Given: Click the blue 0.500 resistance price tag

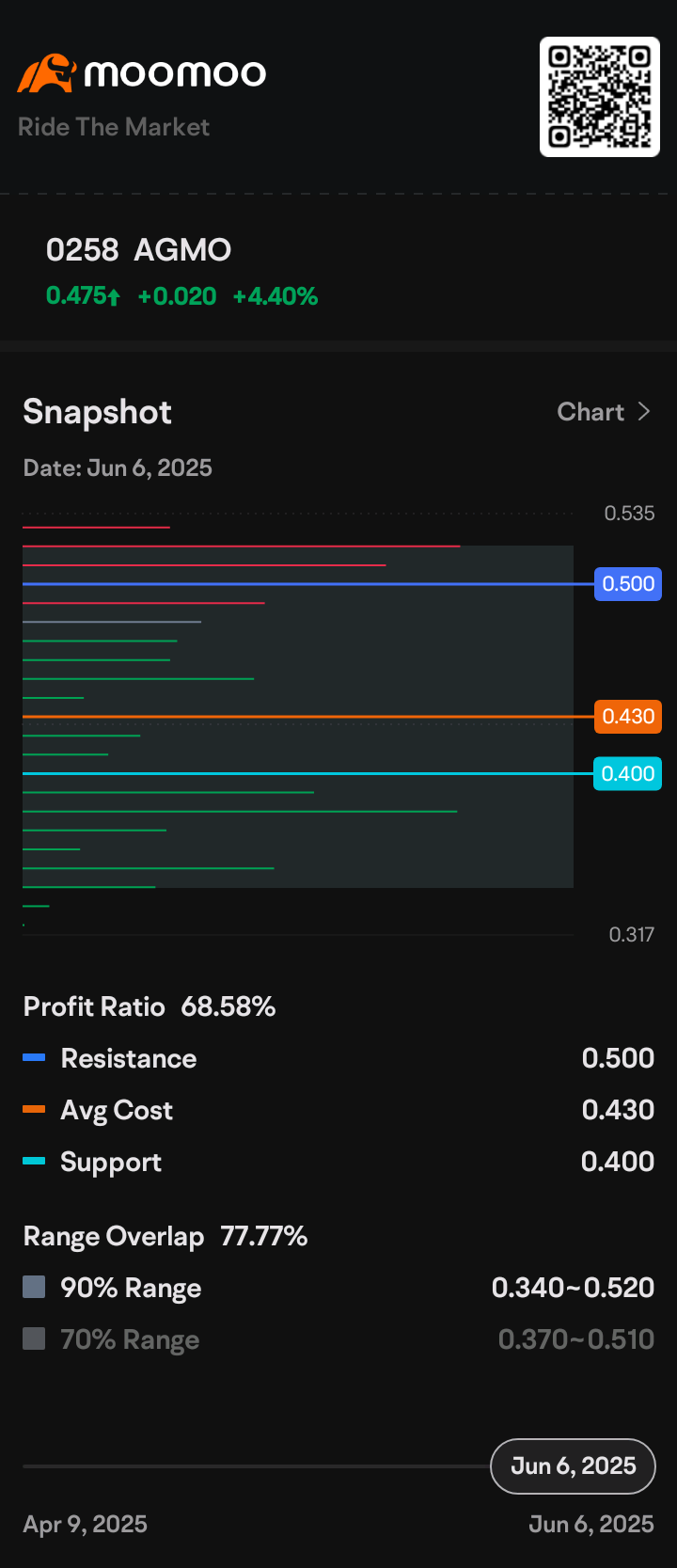Looking at the screenshot, I should click(628, 584).
